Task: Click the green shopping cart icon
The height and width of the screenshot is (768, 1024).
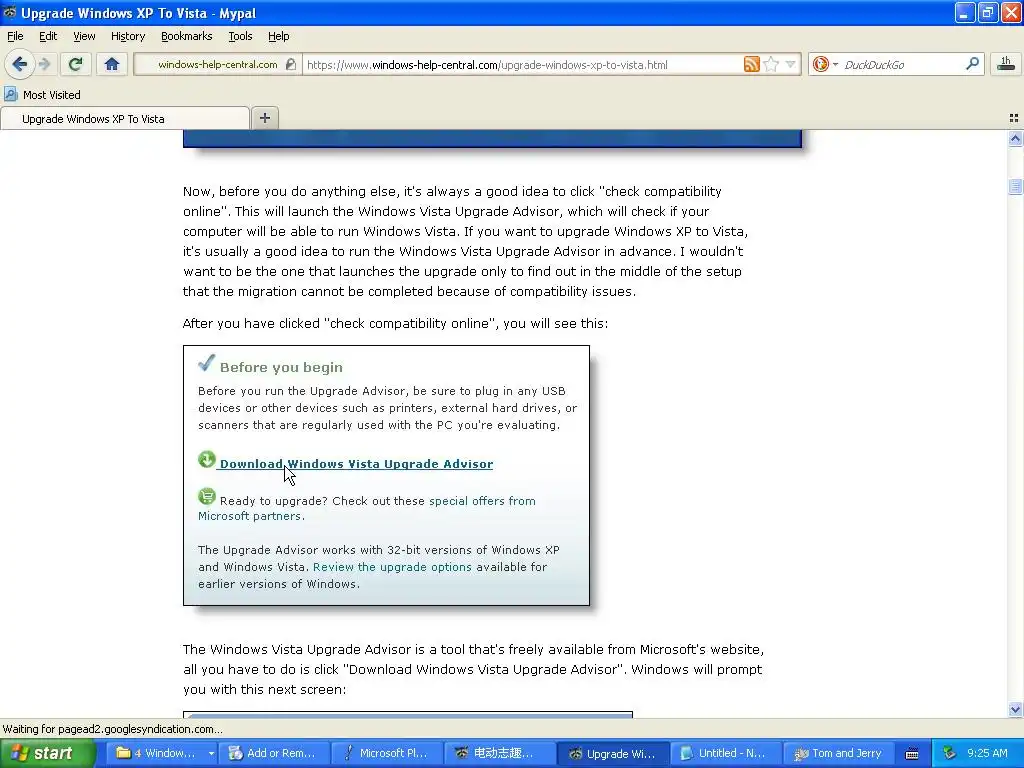Action: pyautogui.click(x=206, y=496)
